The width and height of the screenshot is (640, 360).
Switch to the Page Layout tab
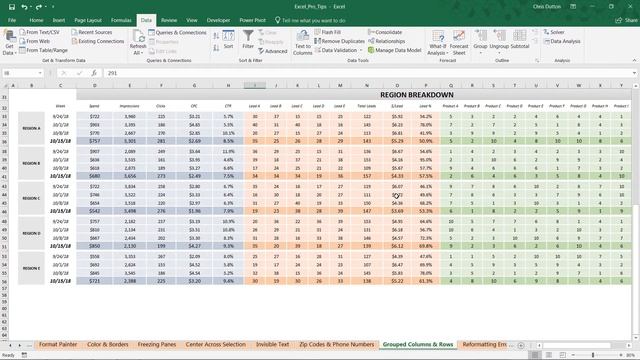click(88, 20)
